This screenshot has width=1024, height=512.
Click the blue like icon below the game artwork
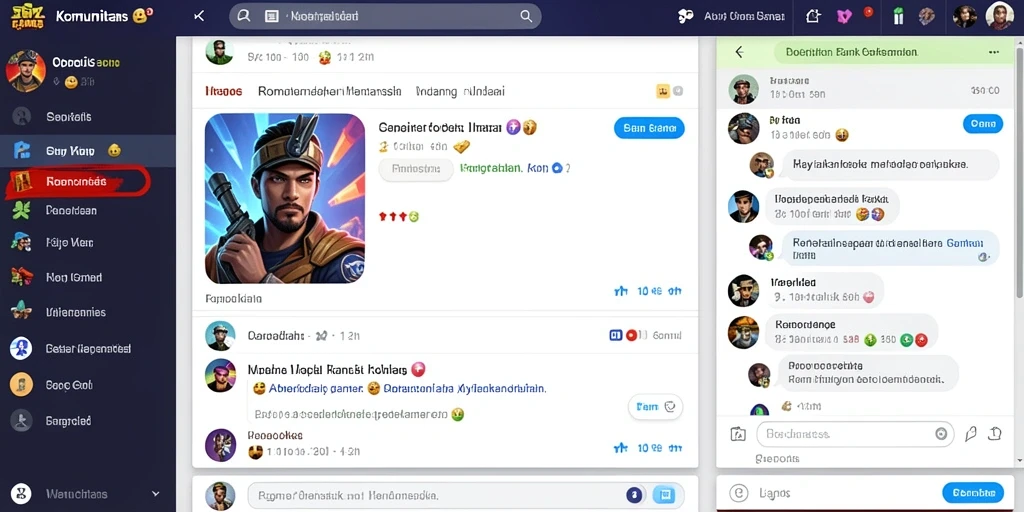tap(620, 291)
